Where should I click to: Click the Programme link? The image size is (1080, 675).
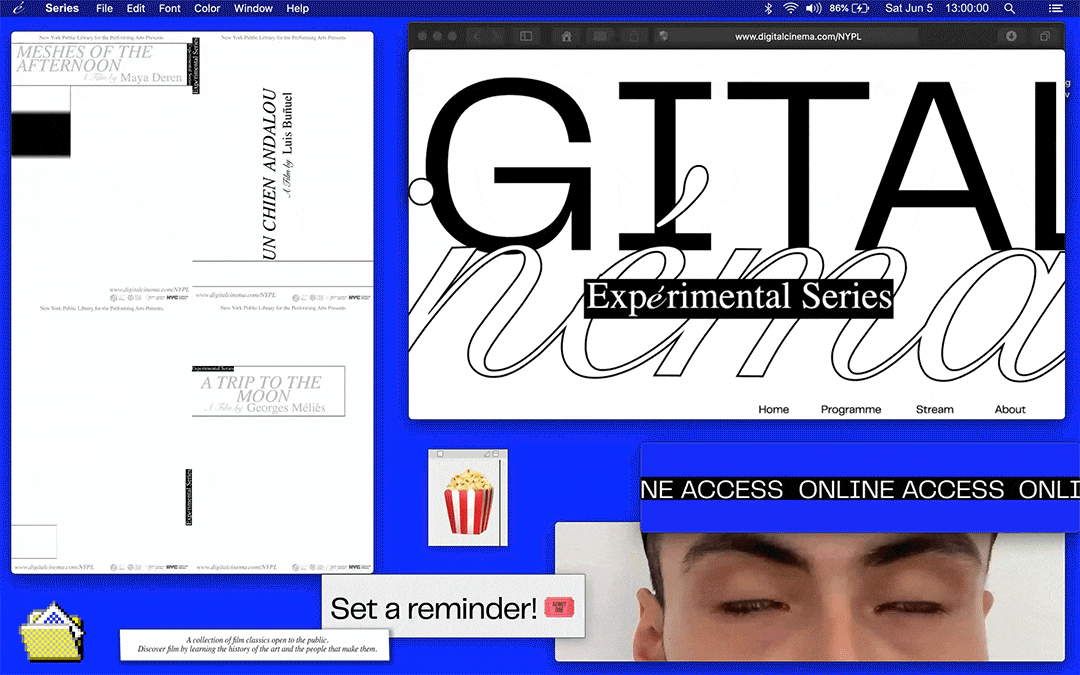tap(851, 409)
